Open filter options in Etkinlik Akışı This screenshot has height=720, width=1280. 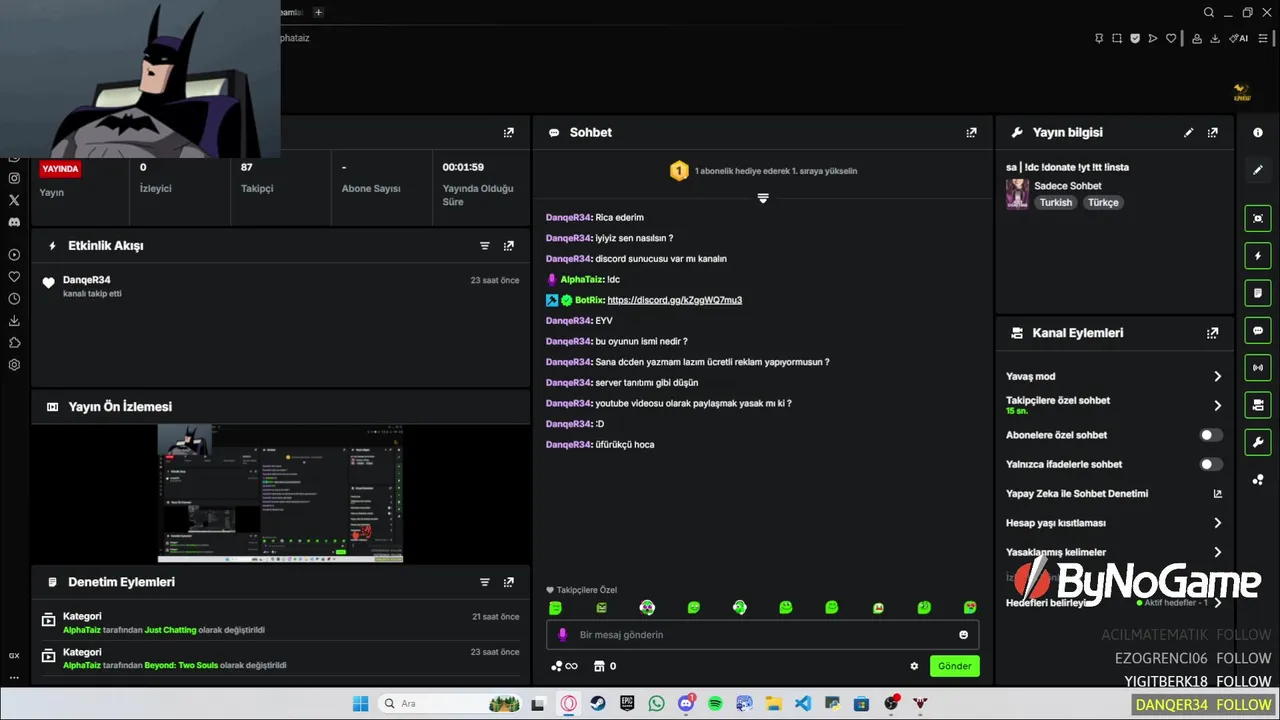pyautogui.click(x=485, y=245)
